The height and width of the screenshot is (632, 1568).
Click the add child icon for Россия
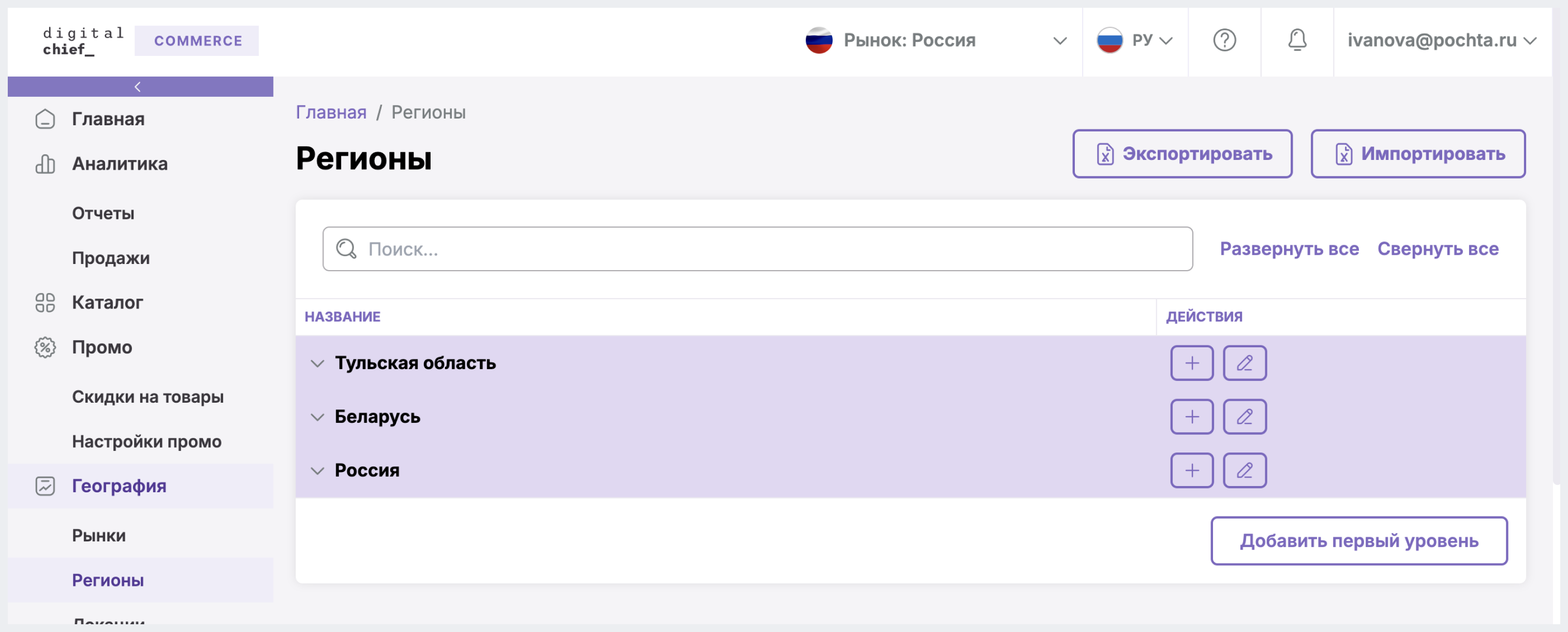(1192, 469)
